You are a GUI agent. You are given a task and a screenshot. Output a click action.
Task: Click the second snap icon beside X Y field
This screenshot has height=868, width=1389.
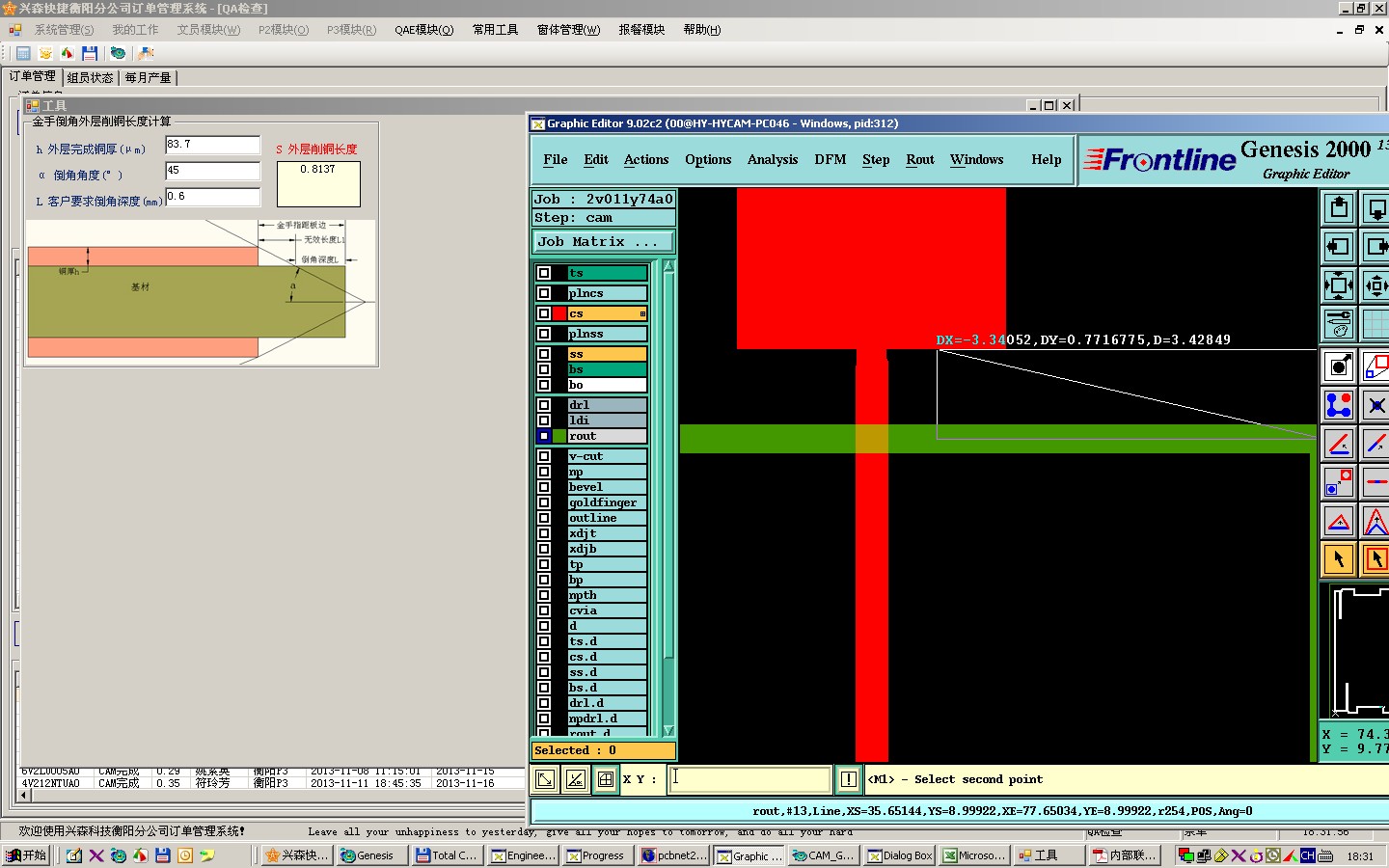point(576,779)
